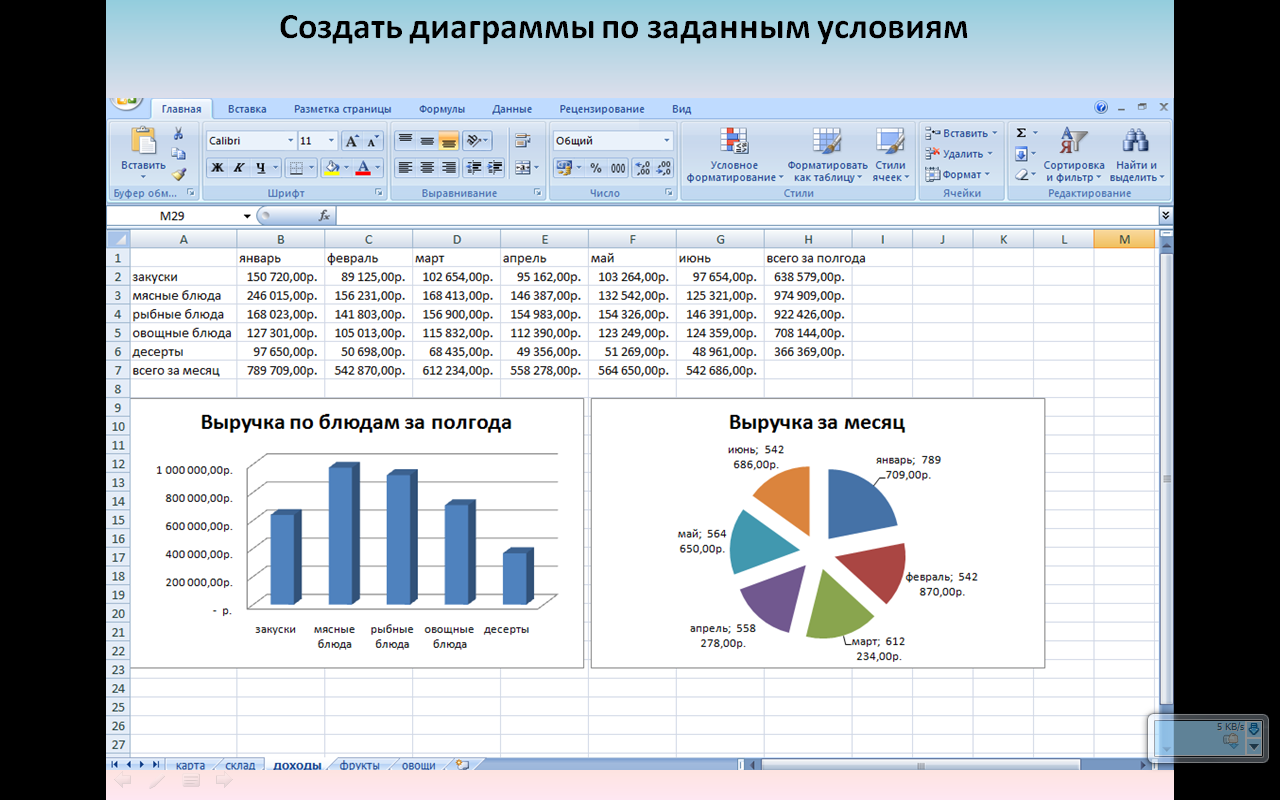The image size is (1280, 800).
Task: Decrease indent in alignment group
Action: 473,168
